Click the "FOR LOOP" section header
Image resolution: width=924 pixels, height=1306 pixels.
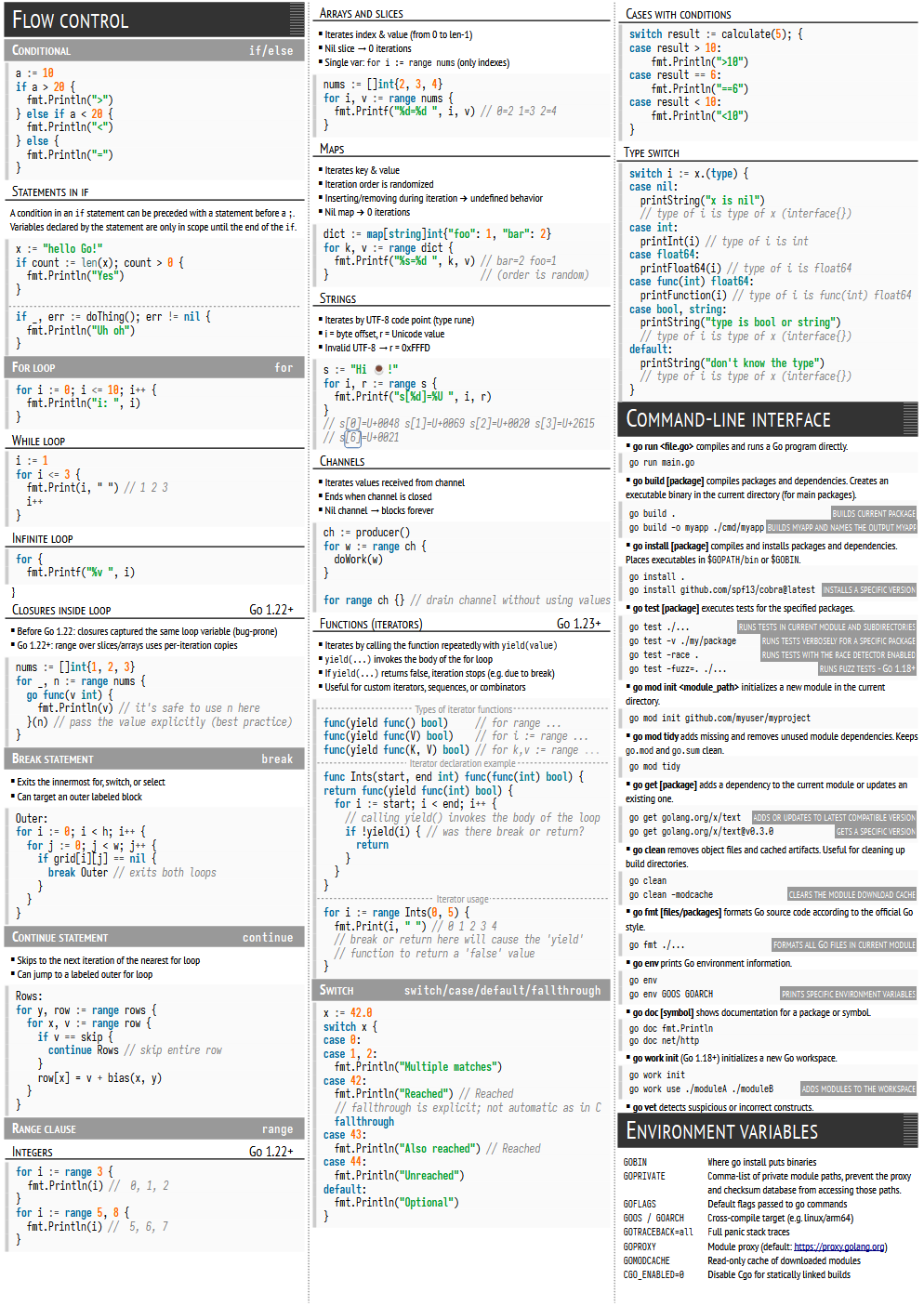click(154, 367)
